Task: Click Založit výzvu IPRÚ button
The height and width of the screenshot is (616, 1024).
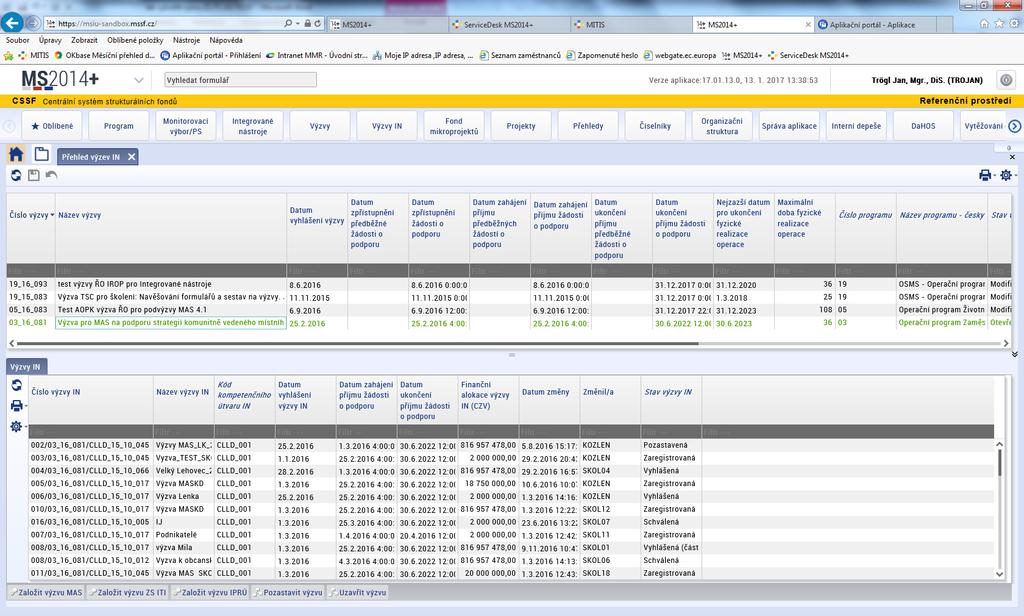Action: pos(210,592)
